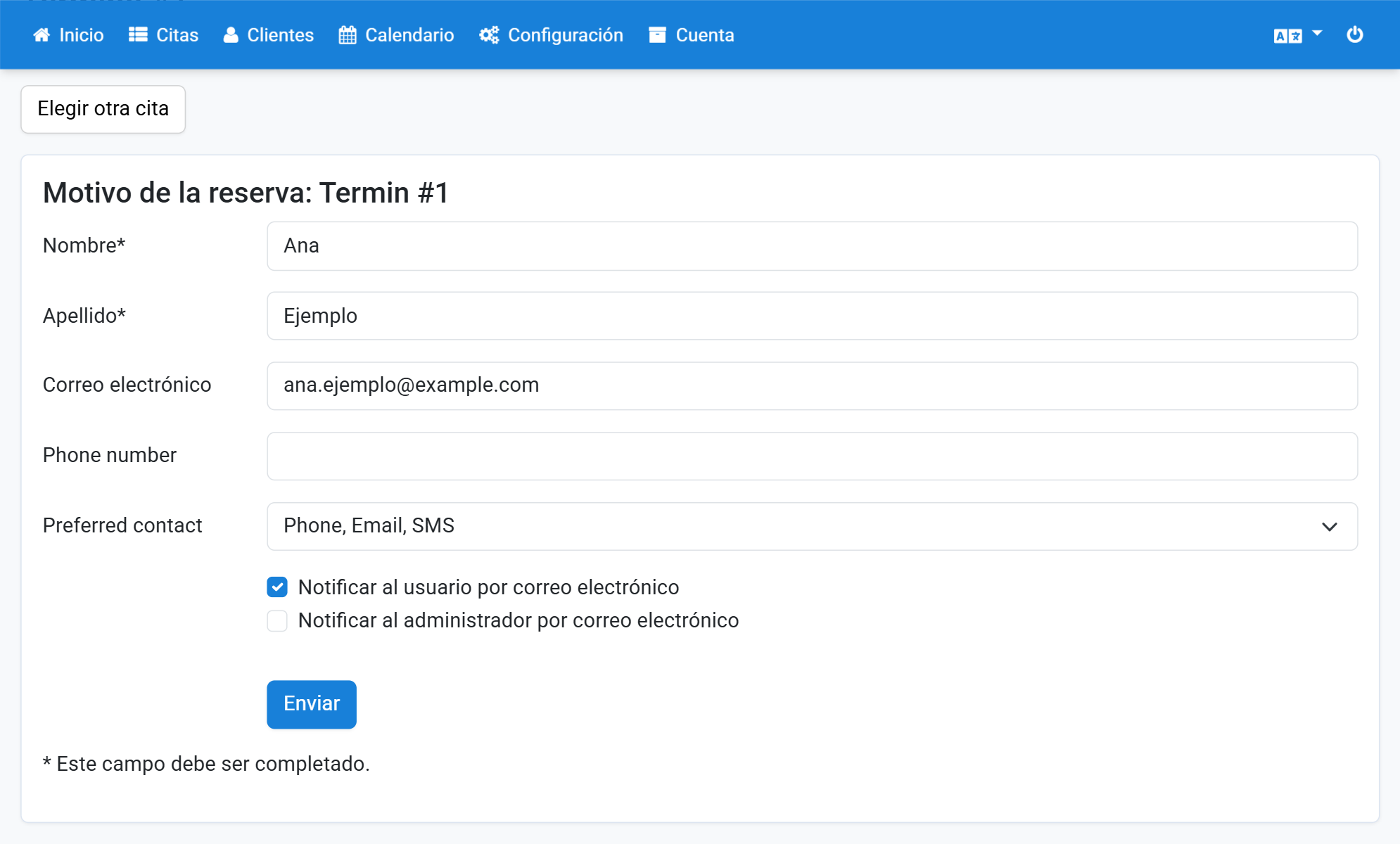
Task: Click the note Este campo debe ser completado
Action: [x=206, y=764]
